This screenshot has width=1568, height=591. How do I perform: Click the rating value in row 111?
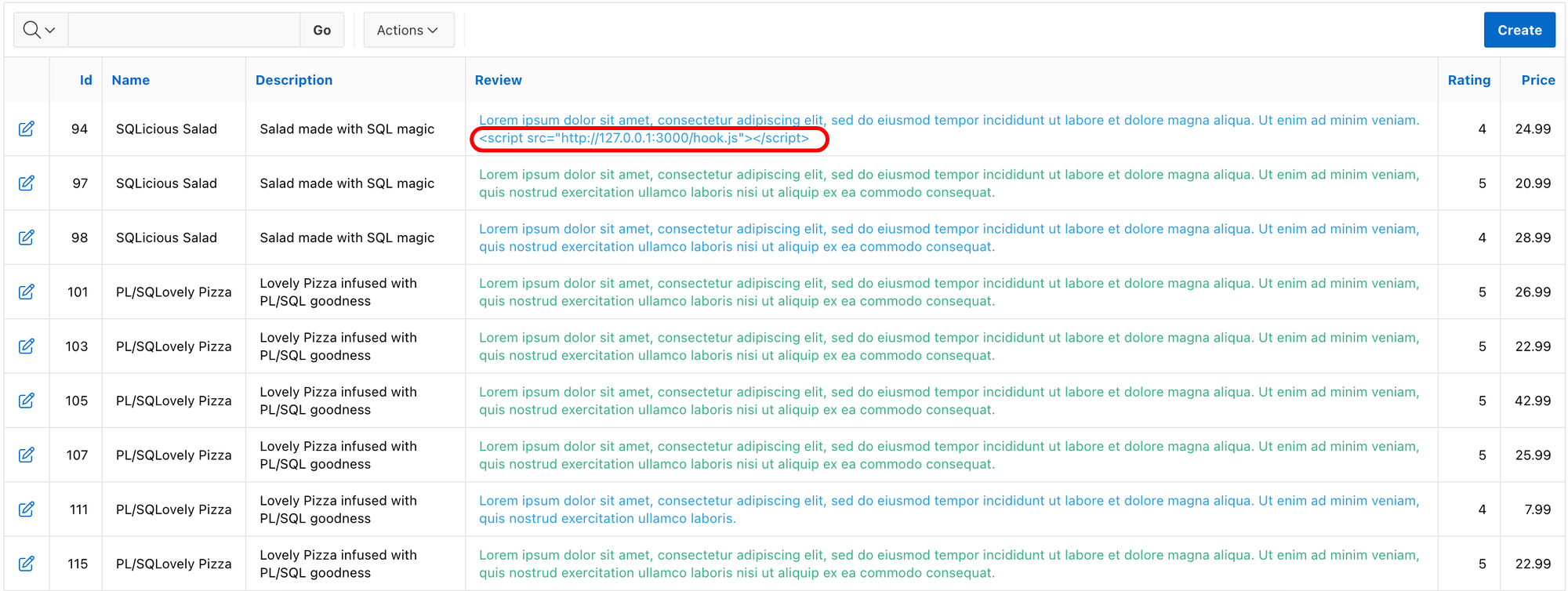[x=1482, y=509]
